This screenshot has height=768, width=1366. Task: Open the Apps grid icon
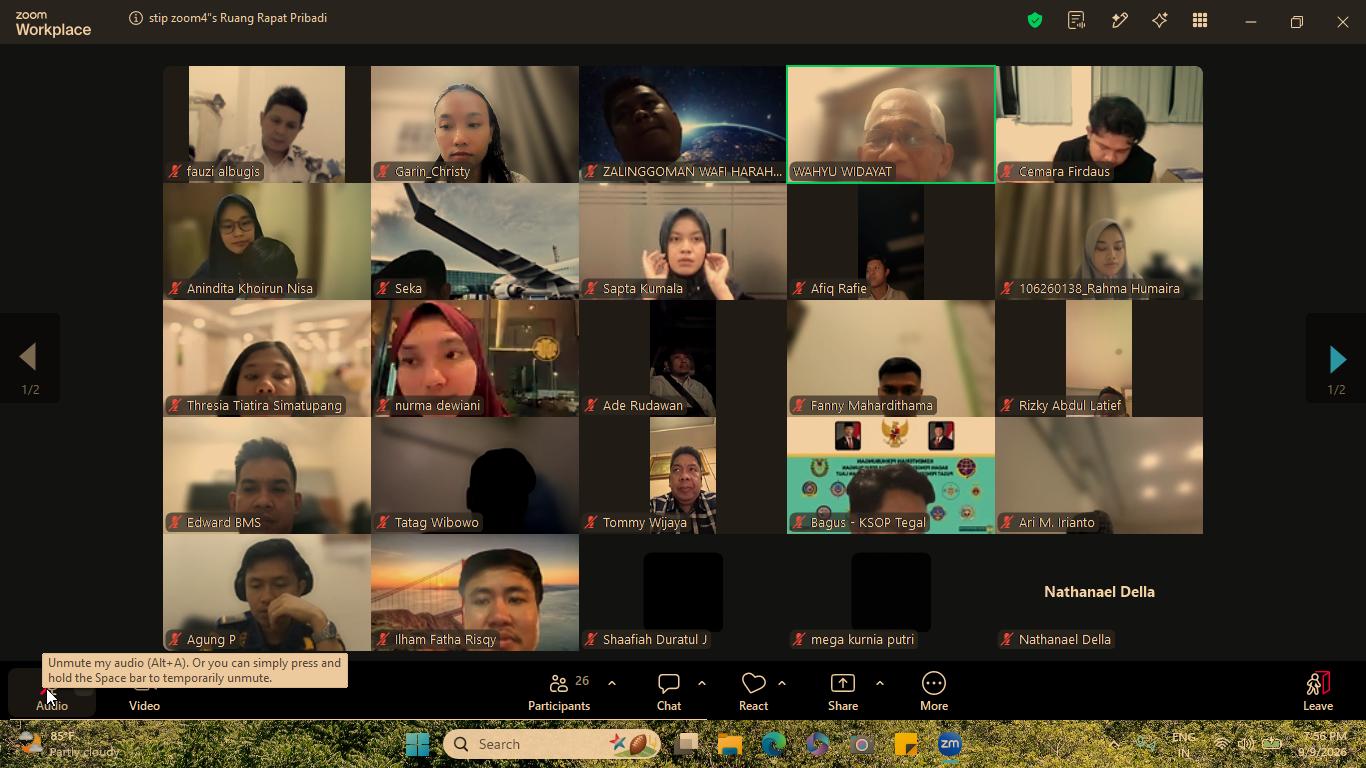point(1200,20)
